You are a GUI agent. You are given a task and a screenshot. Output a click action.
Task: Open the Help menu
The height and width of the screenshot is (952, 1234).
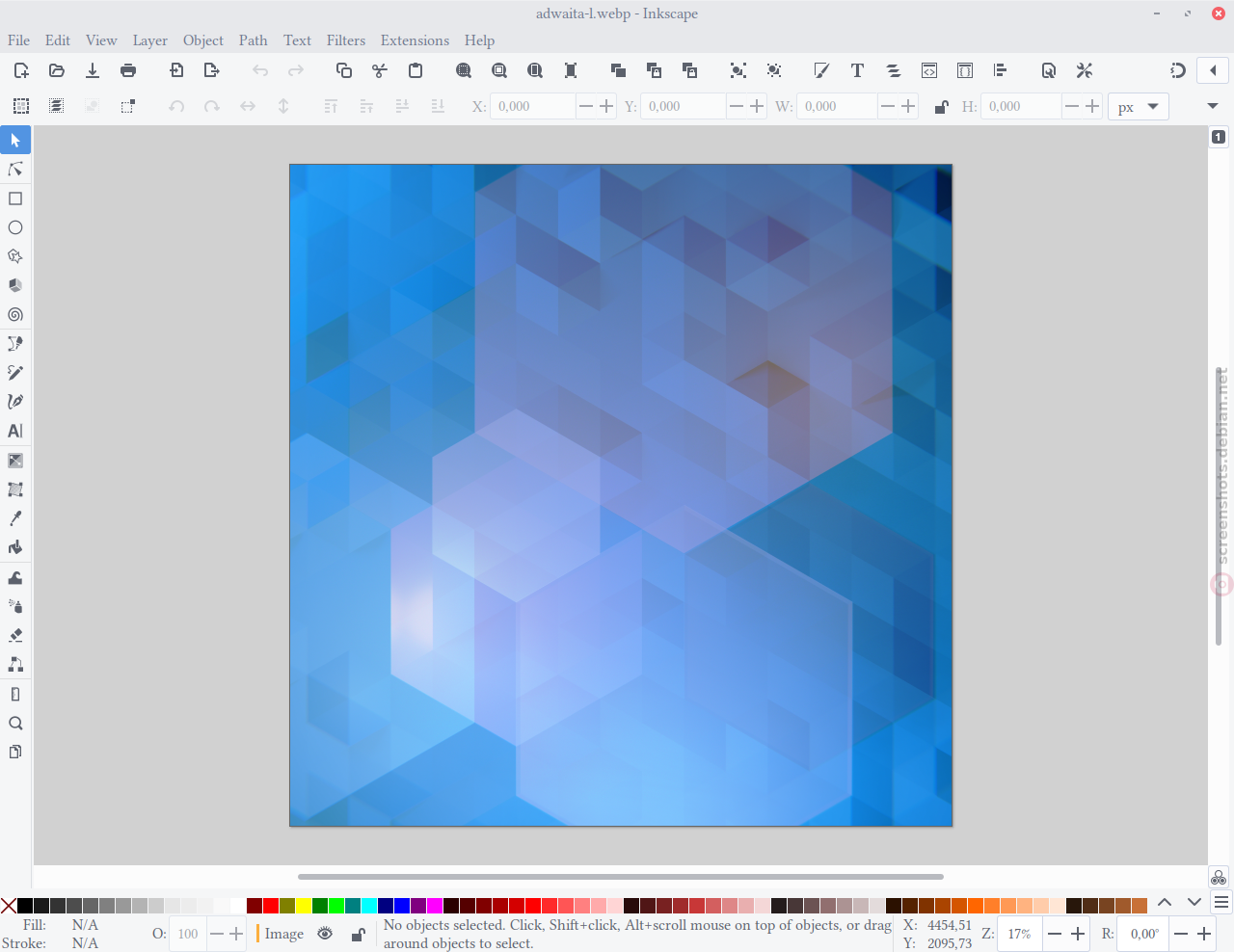(479, 40)
